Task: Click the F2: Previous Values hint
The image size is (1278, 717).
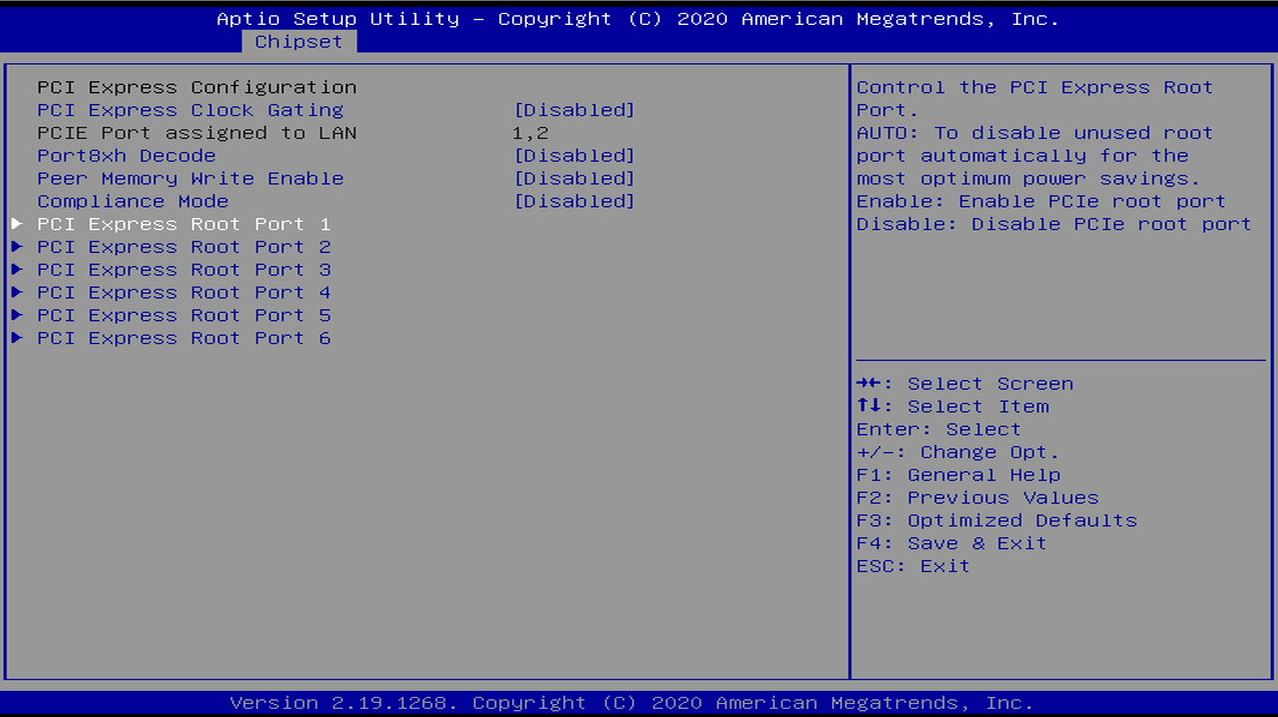Action: (977, 498)
